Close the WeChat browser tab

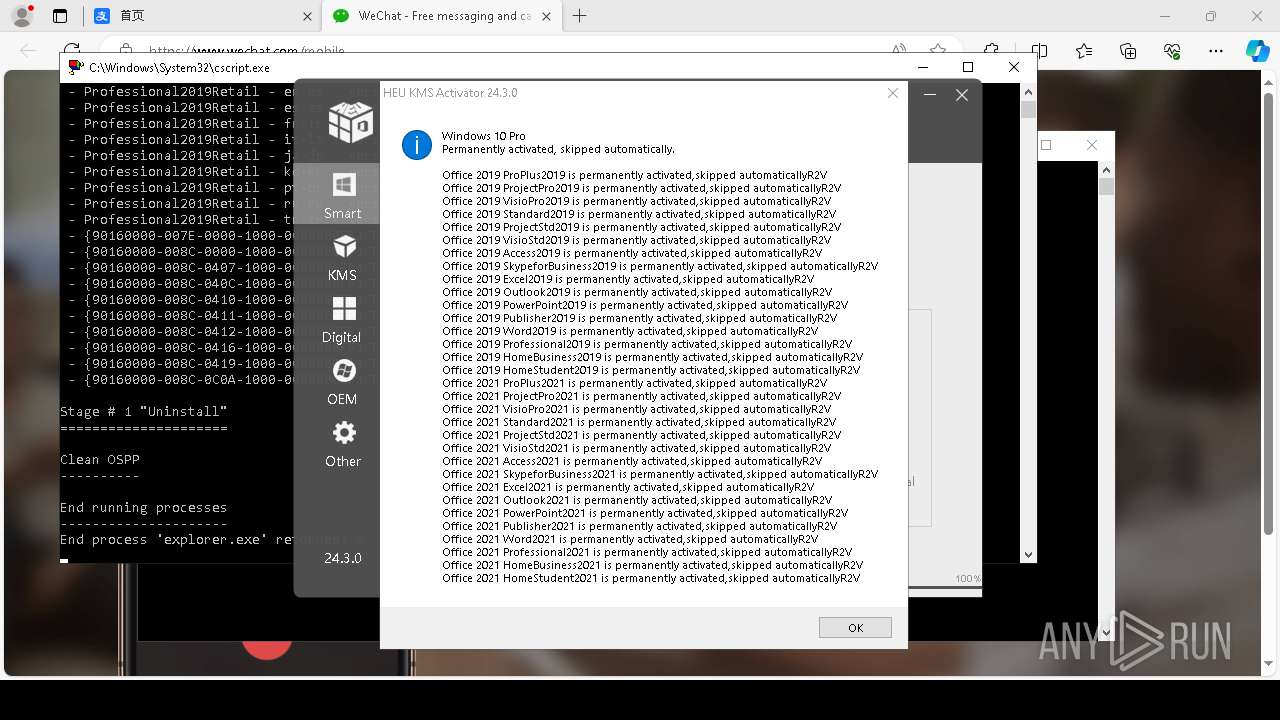(546, 16)
